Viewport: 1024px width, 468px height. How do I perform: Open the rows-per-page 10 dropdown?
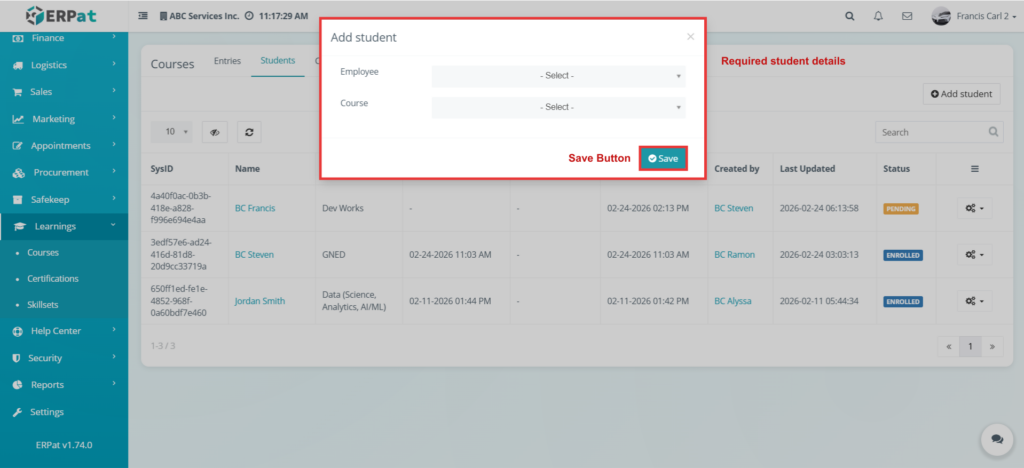(x=172, y=132)
